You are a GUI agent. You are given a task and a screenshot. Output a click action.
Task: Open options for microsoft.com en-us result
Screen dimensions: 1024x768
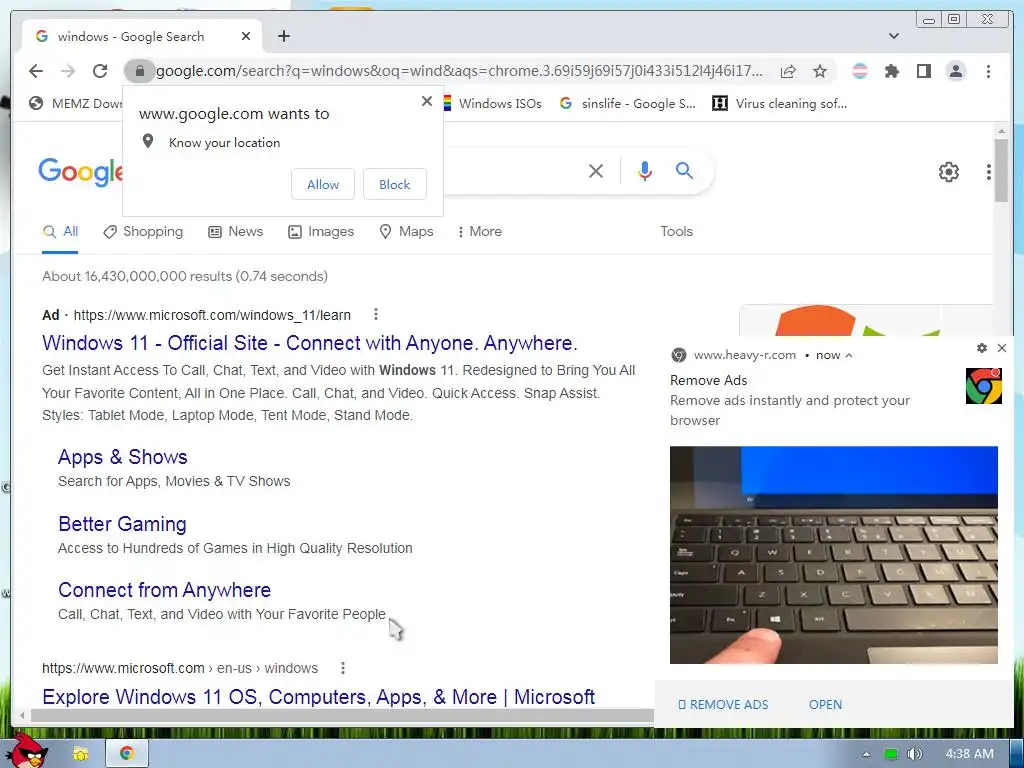343,668
